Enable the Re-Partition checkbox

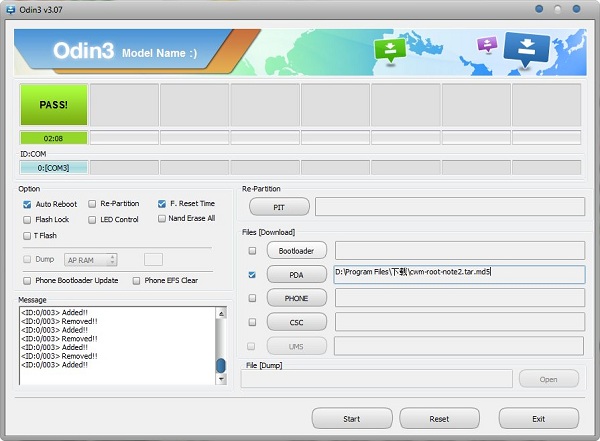click(x=92, y=204)
